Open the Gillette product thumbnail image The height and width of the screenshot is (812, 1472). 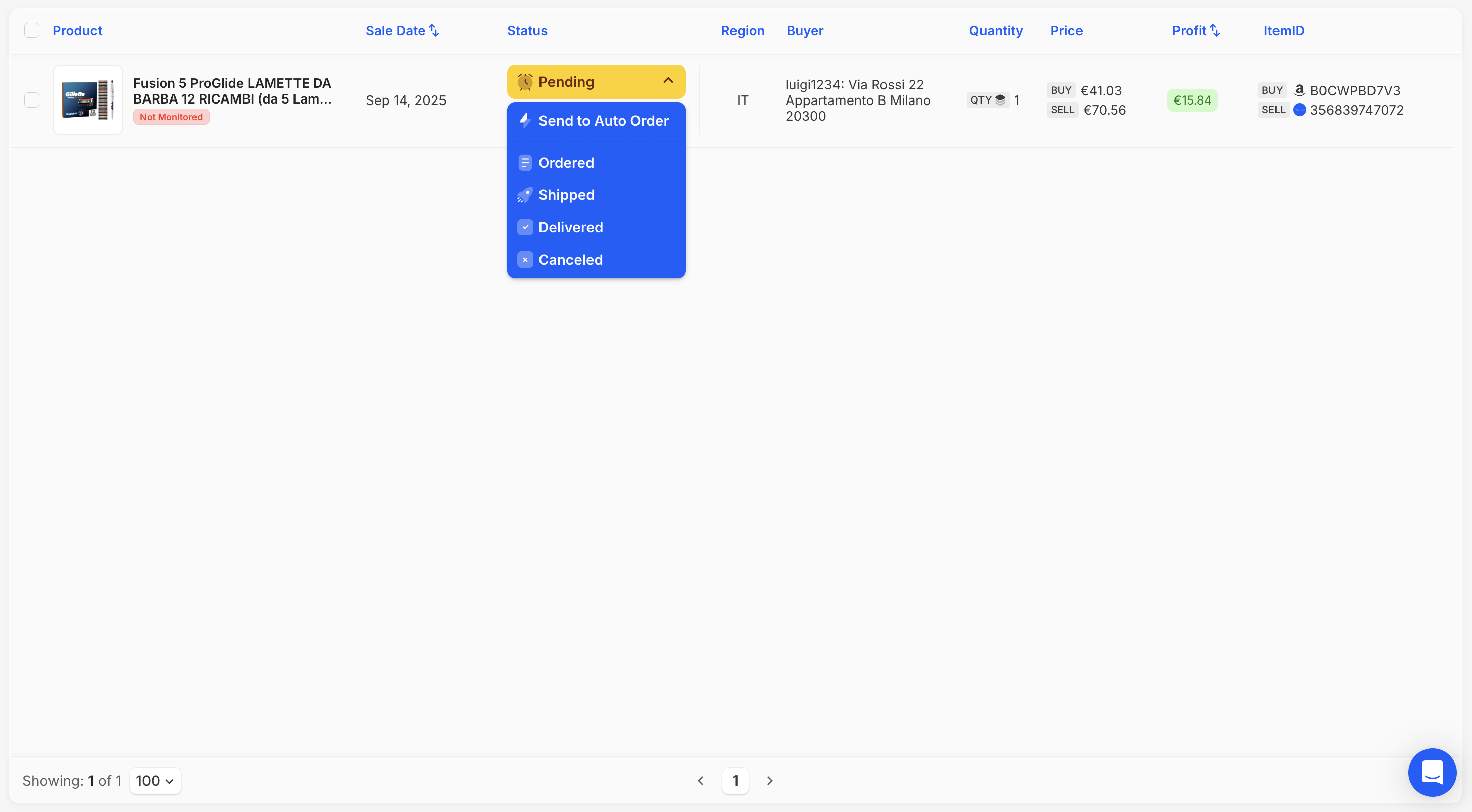tap(88, 100)
